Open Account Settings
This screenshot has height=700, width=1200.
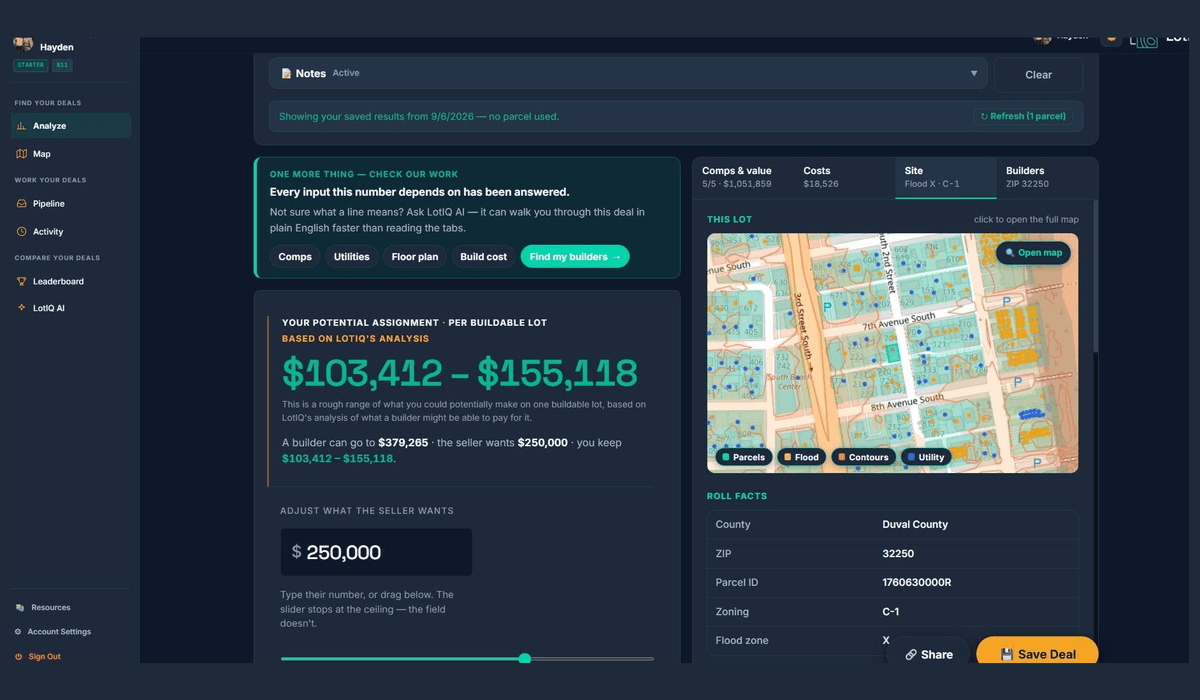pos(52,632)
